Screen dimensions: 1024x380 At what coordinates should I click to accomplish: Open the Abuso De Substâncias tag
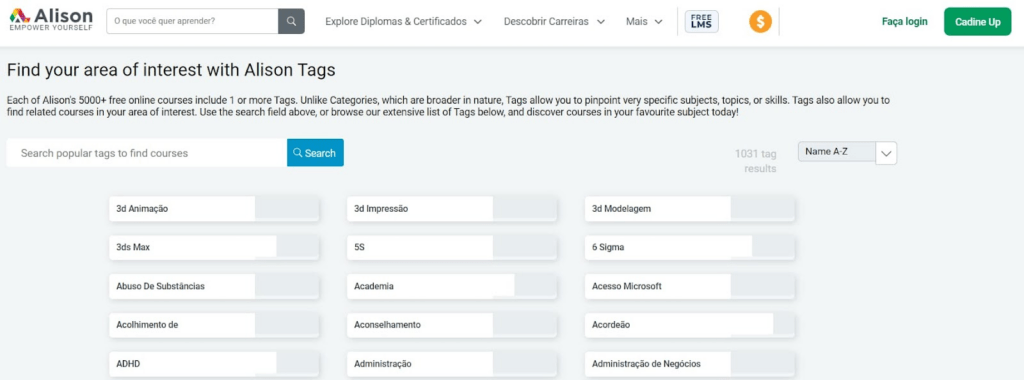(x=214, y=286)
